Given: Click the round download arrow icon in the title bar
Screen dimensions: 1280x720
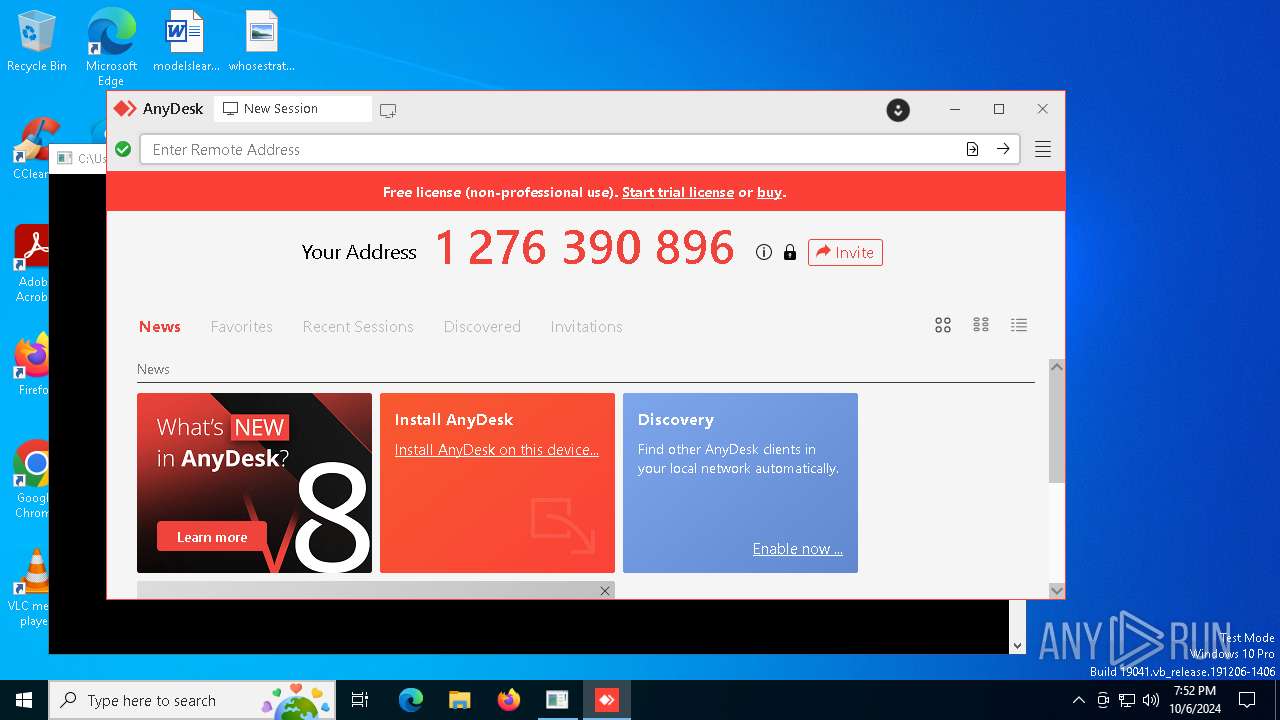Looking at the screenshot, I should [898, 110].
